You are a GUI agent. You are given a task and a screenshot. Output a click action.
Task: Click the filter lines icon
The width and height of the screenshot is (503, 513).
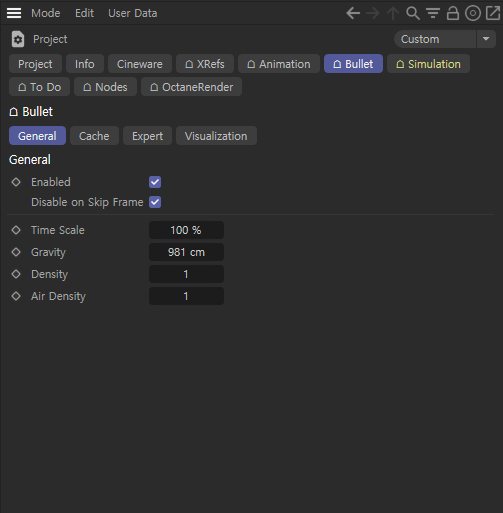[433, 13]
